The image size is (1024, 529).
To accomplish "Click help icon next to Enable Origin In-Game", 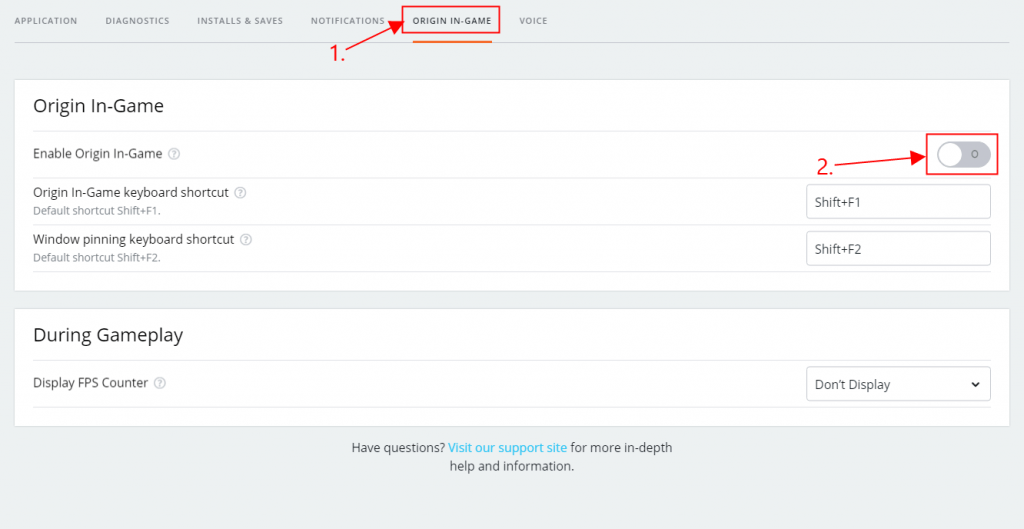I will (174, 154).
